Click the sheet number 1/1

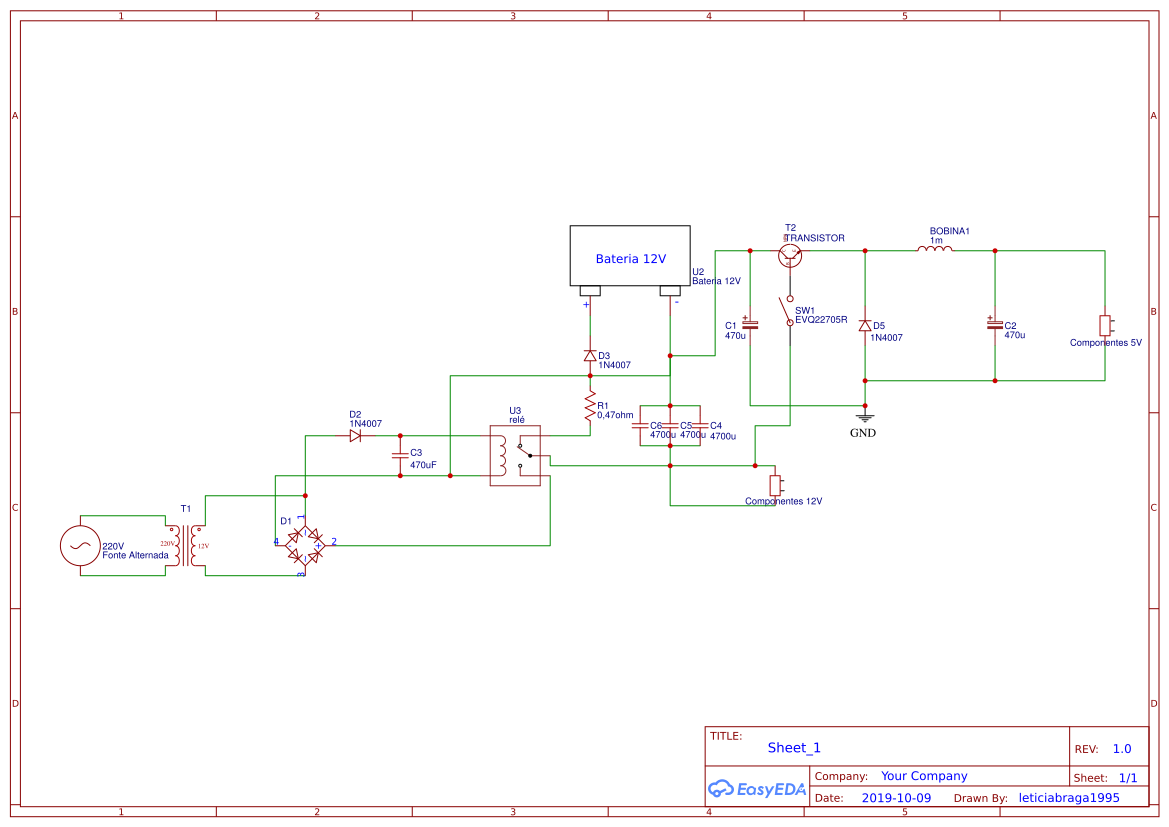point(1128,778)
